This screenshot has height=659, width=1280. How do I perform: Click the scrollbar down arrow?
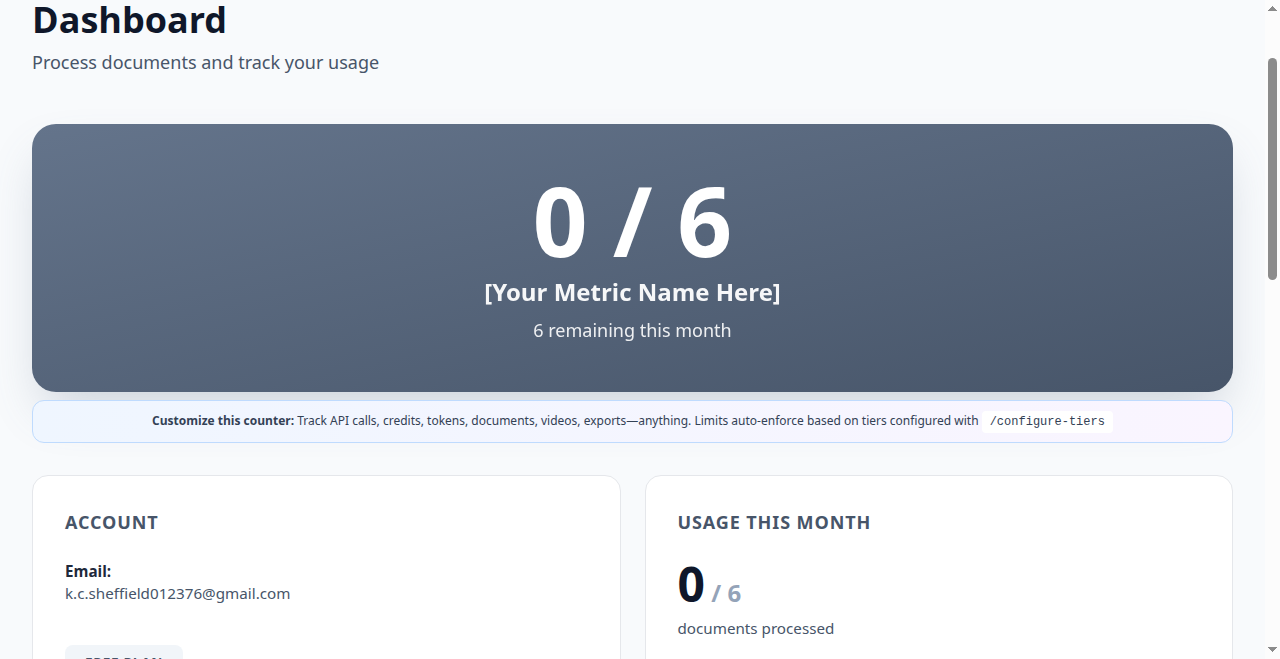(x=1272, y=651)
